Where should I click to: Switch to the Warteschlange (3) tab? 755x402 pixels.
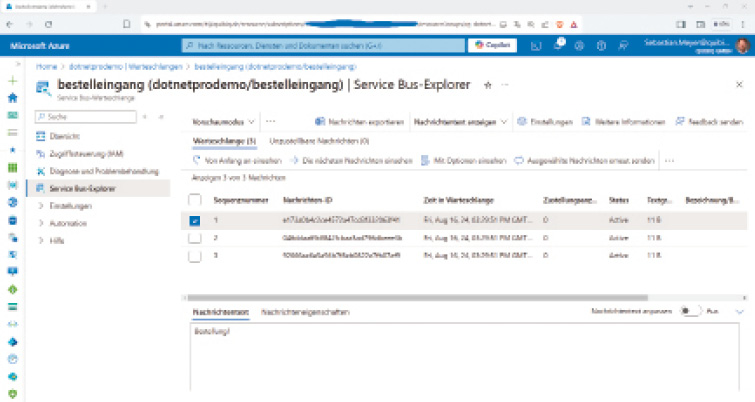click(x=224, y=142)
